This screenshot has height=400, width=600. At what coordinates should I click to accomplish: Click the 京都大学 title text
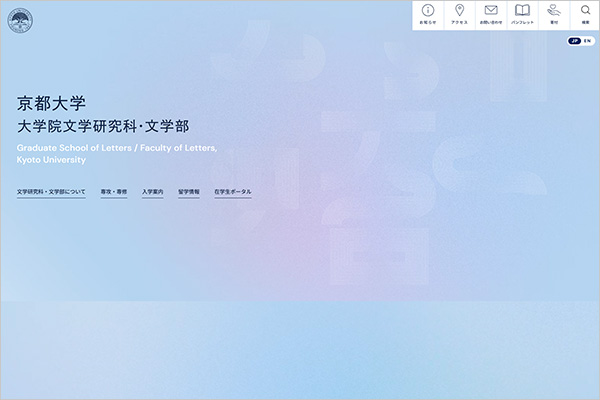[x=52, y=103]
